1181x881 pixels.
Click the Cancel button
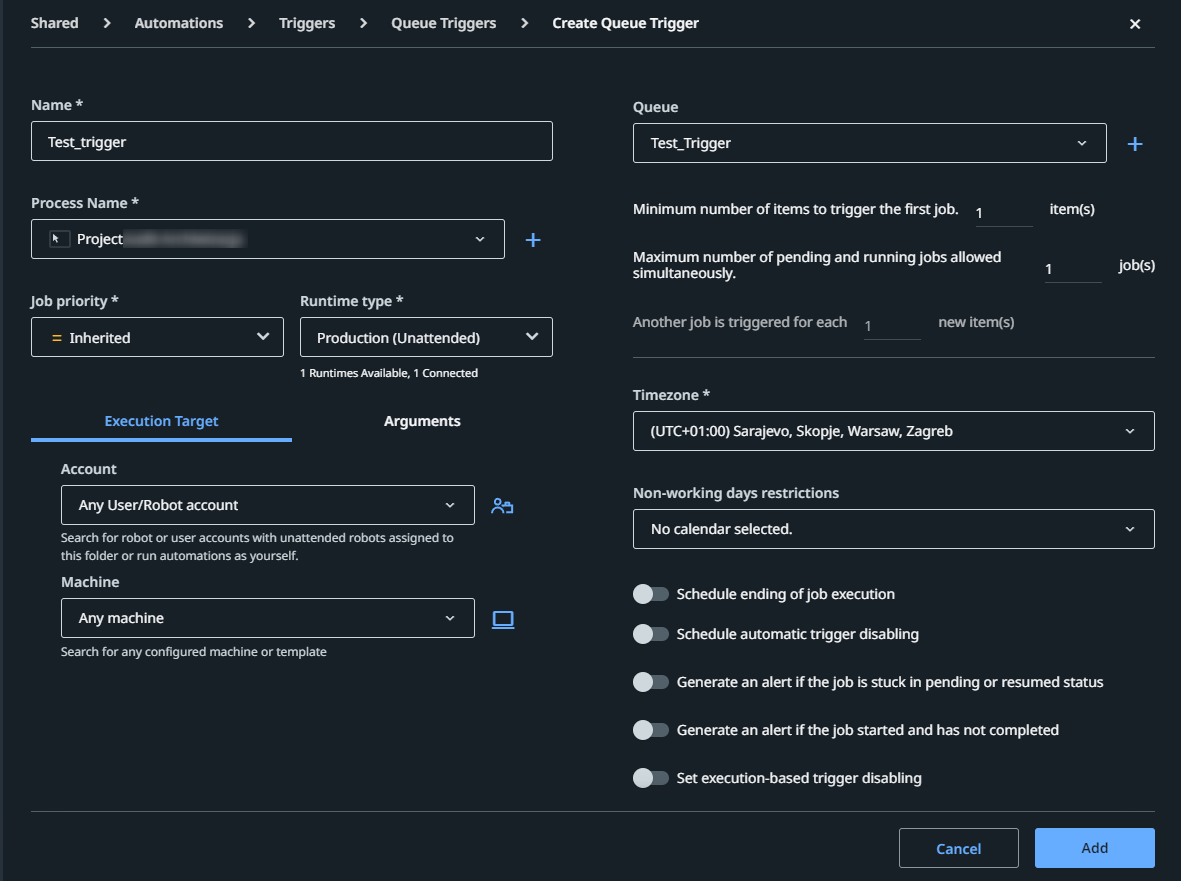(958, 848)
